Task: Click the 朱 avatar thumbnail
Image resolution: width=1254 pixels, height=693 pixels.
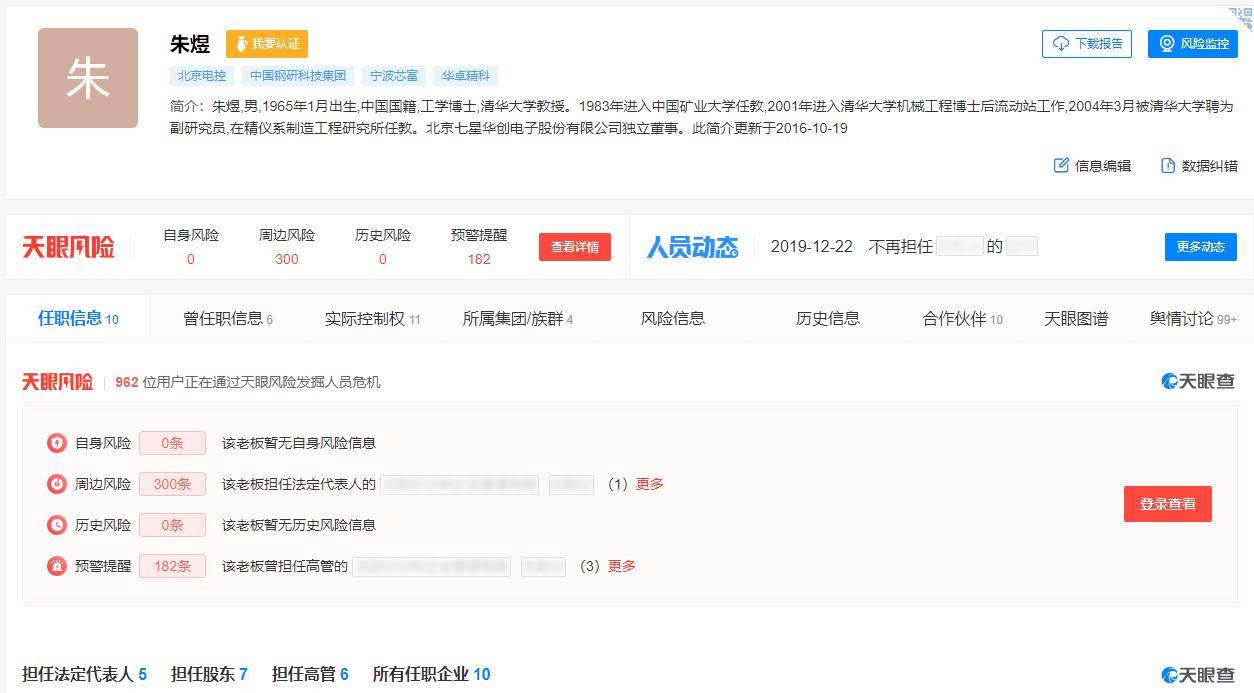Action: [88, 78]
